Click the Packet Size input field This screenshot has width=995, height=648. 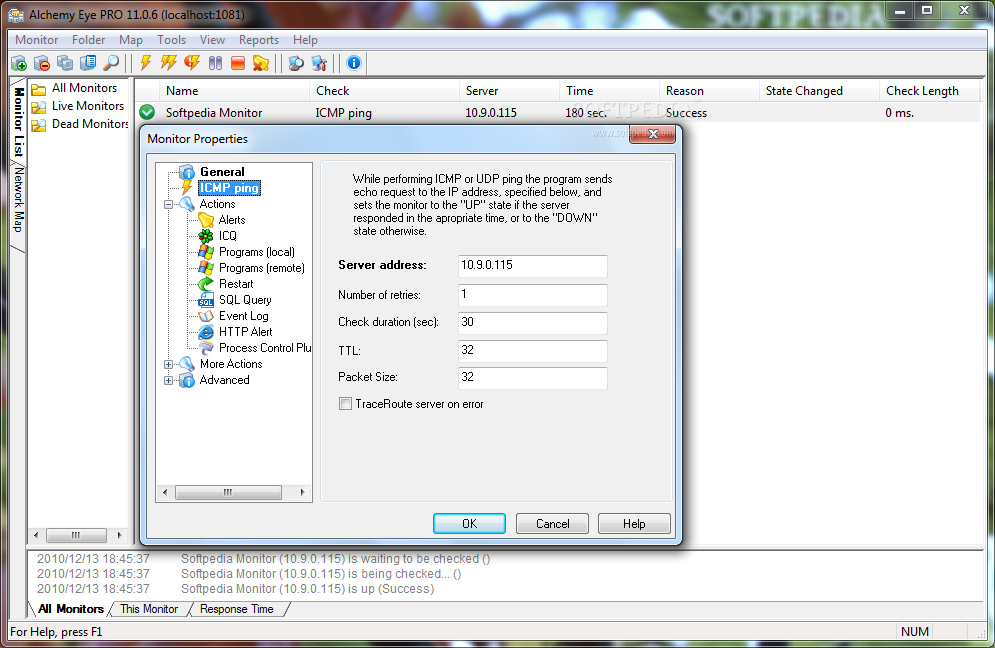(532, 378)
